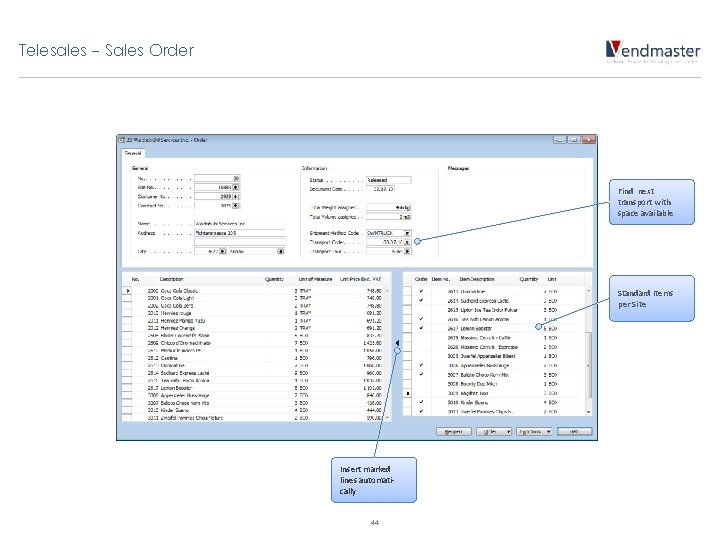Click the down arrow of the standard items scrollbar
This screenshot has height=540, width=720.
[589, 412]
